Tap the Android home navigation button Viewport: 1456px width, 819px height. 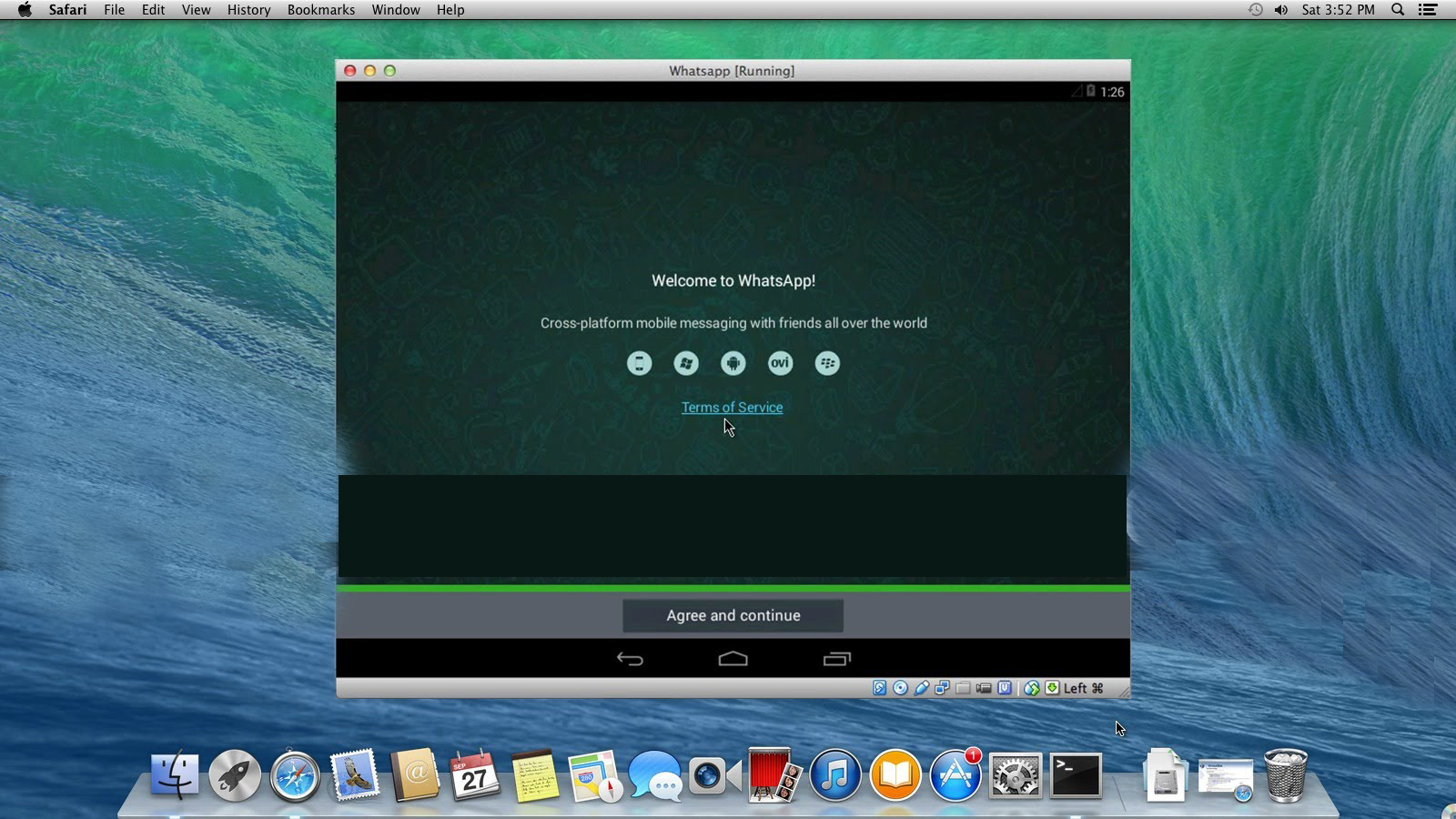pos(733,659)
